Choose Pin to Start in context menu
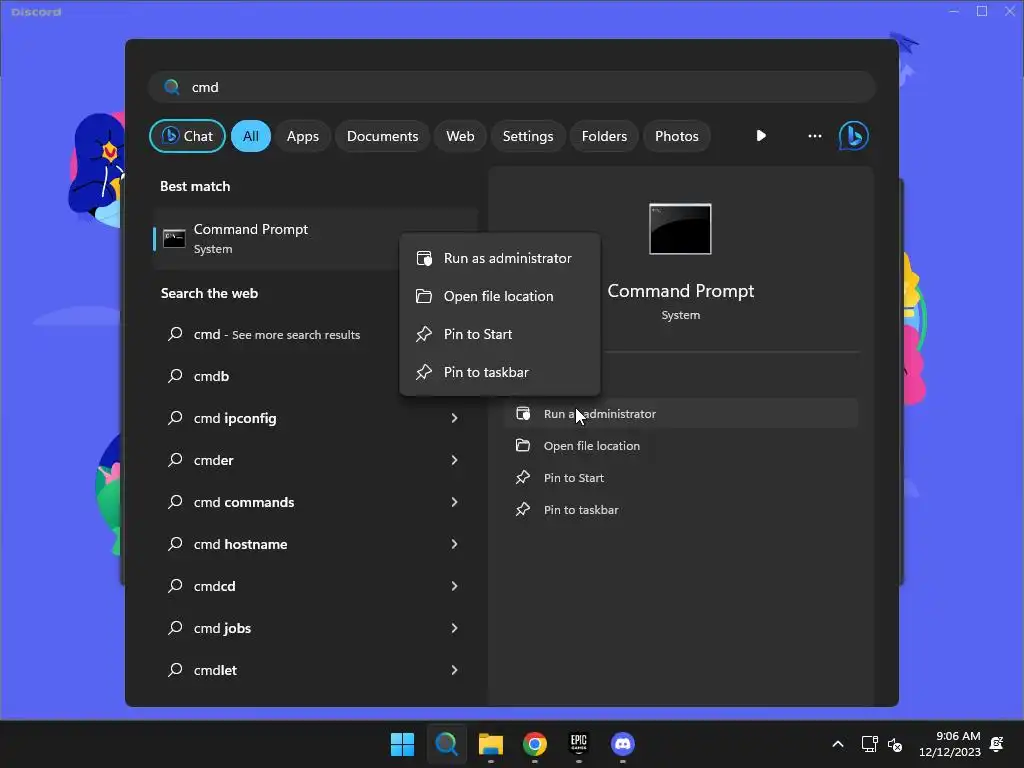This screenshot has width=1024, height=768. [500, 334]
